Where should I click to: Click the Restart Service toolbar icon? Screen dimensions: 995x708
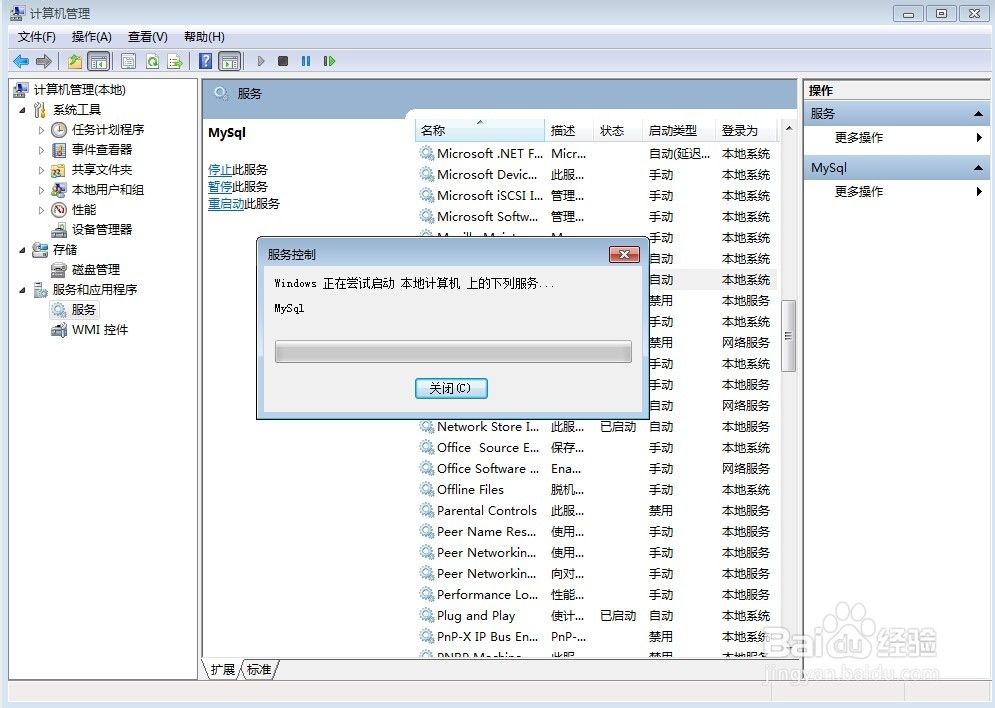[329, 62]
